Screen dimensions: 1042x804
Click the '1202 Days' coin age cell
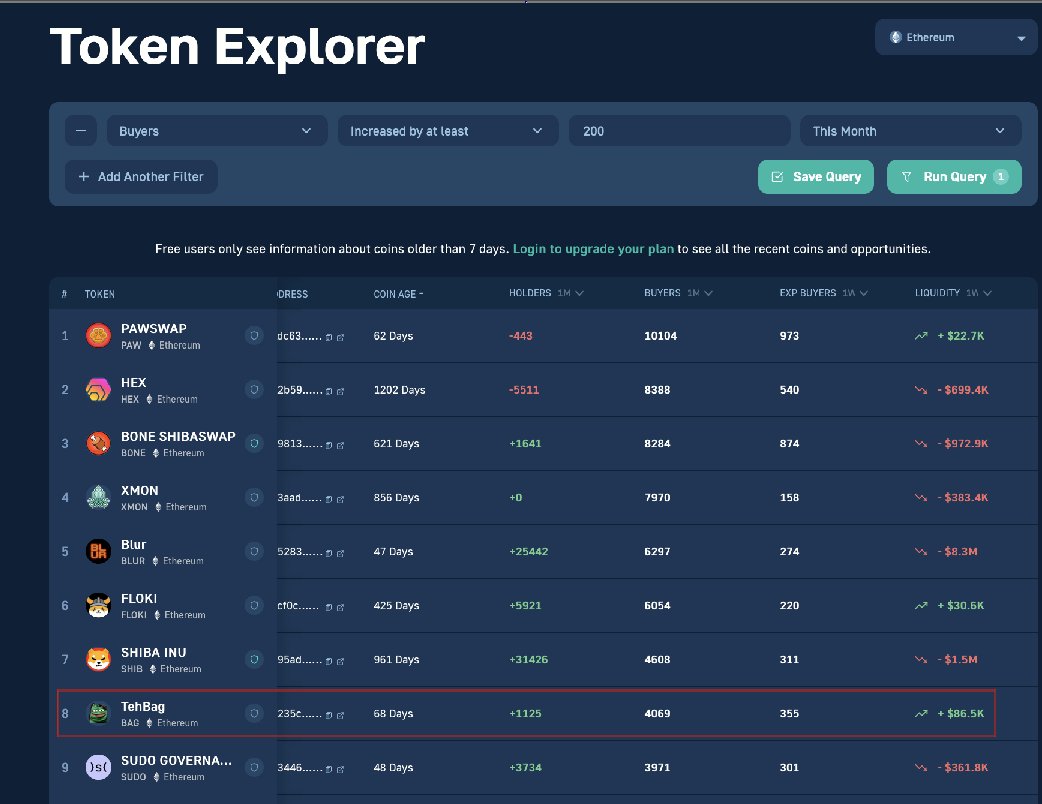click(x=399, y=389)
